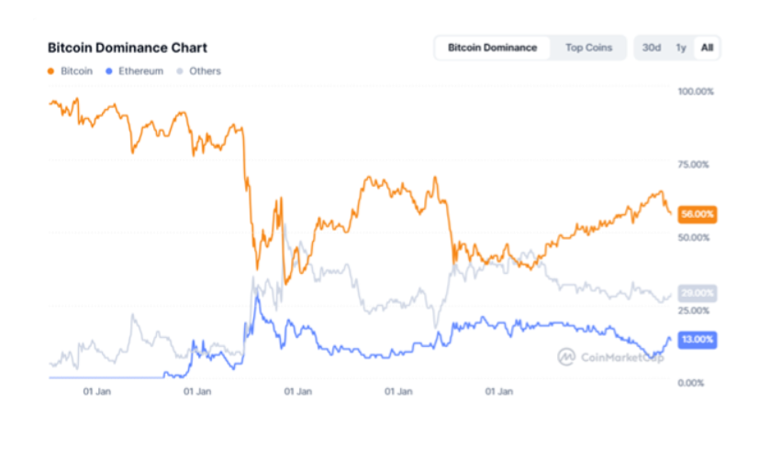The image size is (770, 457).
Task: Select the orange 56.00% value badge
Action: (696, 214)
